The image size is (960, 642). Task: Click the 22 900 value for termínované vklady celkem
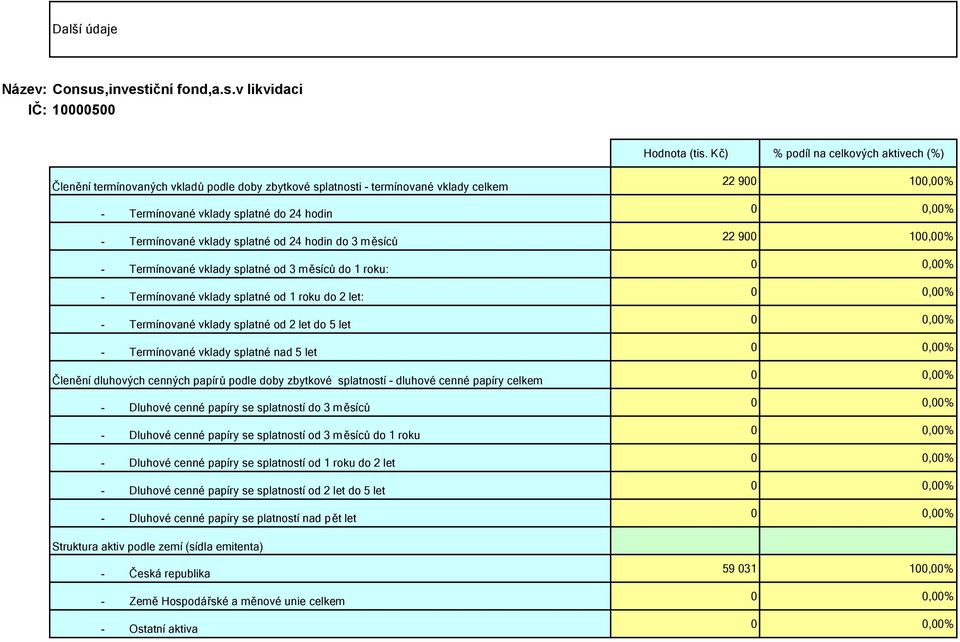tap(685, 181)
